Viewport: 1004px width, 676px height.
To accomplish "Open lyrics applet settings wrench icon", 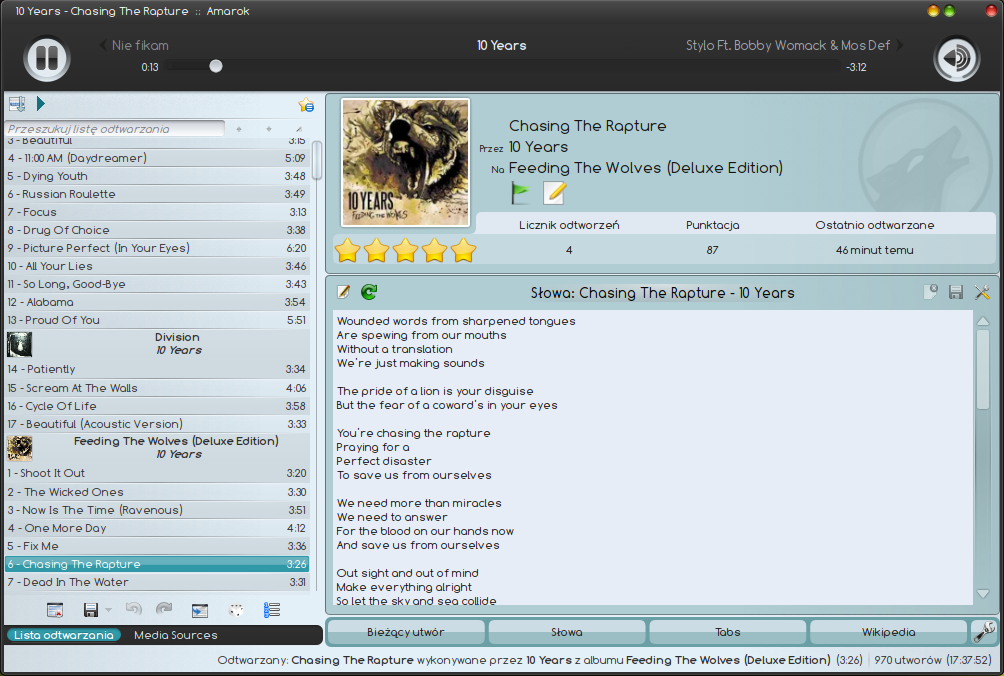I will pyautogui.click(x=982, y=292).
